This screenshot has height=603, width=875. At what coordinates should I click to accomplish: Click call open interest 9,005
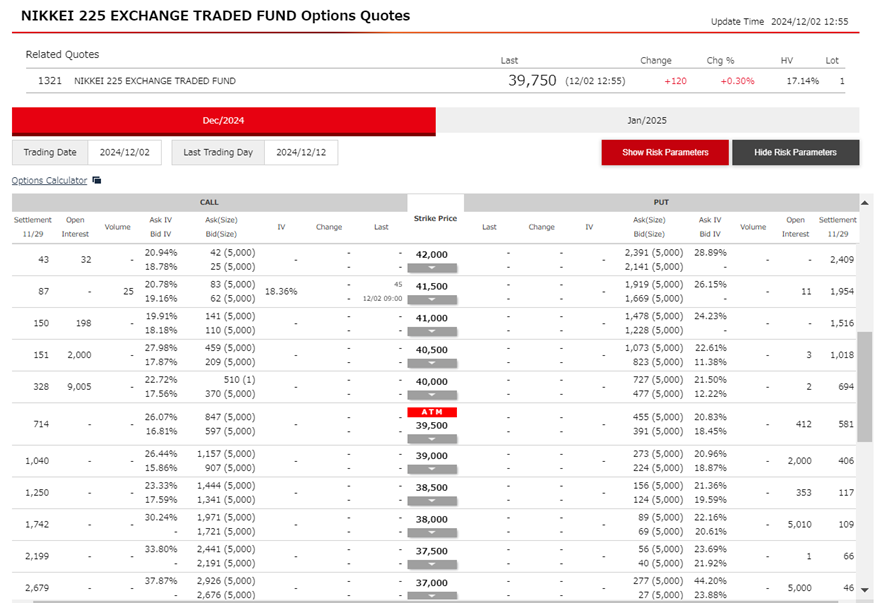click(x=79, y=387)
